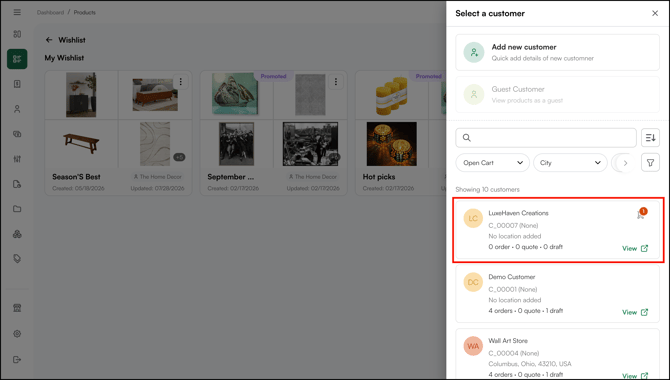Click the seashell art thumbnail

[x=235, y=94]
